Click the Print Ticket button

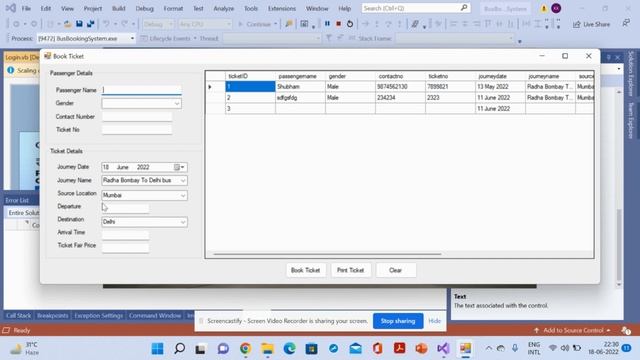pos(350,270)
